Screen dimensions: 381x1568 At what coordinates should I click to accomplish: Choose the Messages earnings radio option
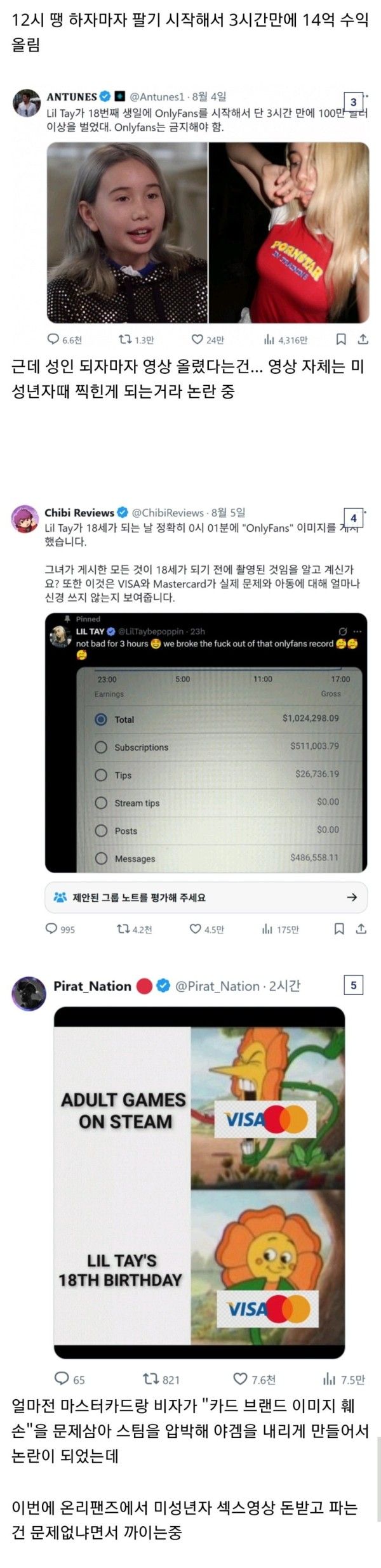100,858
